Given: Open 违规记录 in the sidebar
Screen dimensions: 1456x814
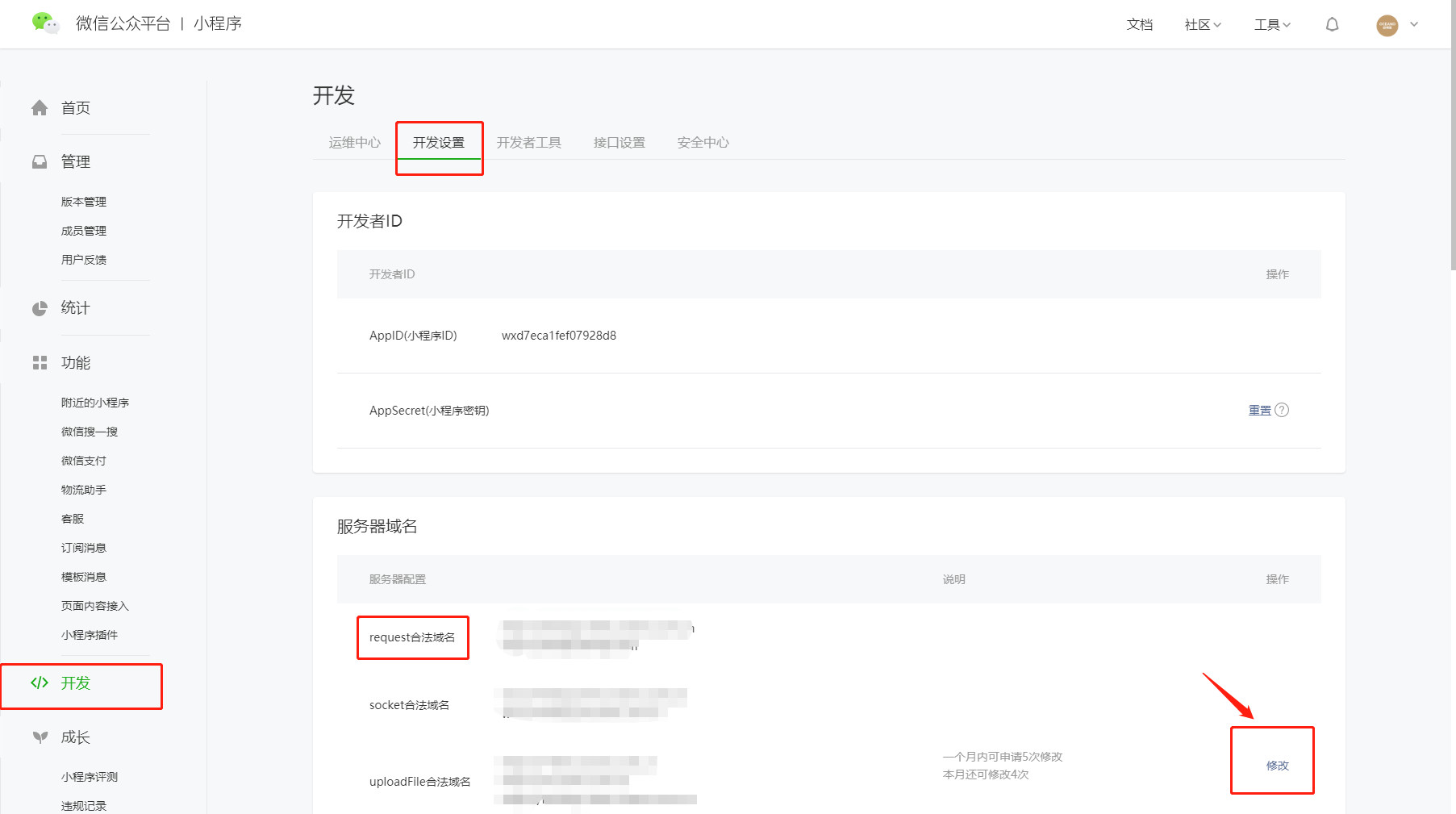Looking at the screenshot, I should (84, 806).
